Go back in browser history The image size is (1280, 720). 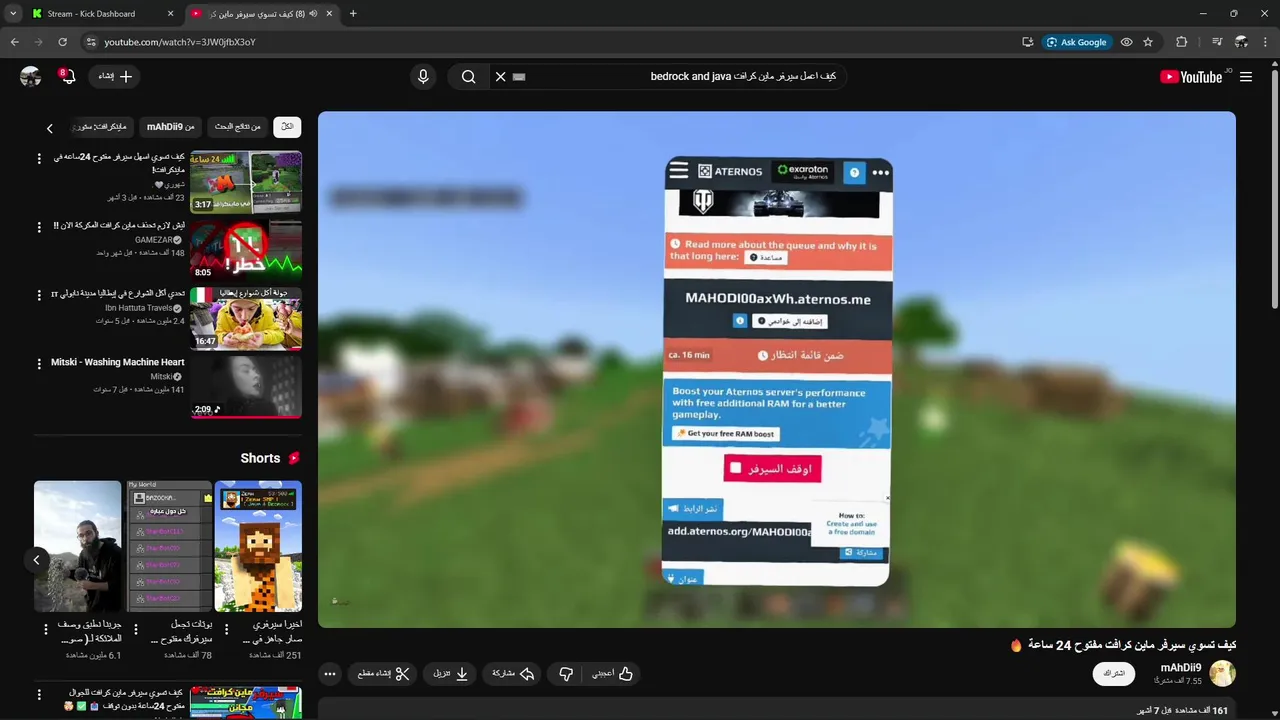(x=14, y=42)
